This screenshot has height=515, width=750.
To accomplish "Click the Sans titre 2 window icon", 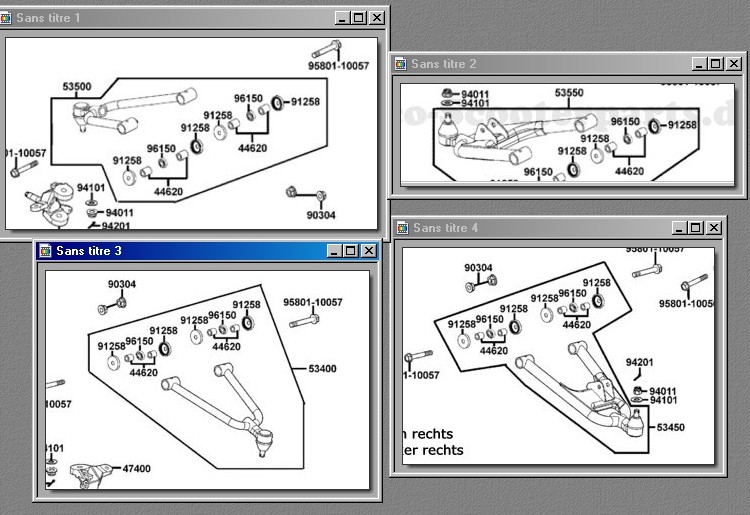I will (x=401, y=64).
